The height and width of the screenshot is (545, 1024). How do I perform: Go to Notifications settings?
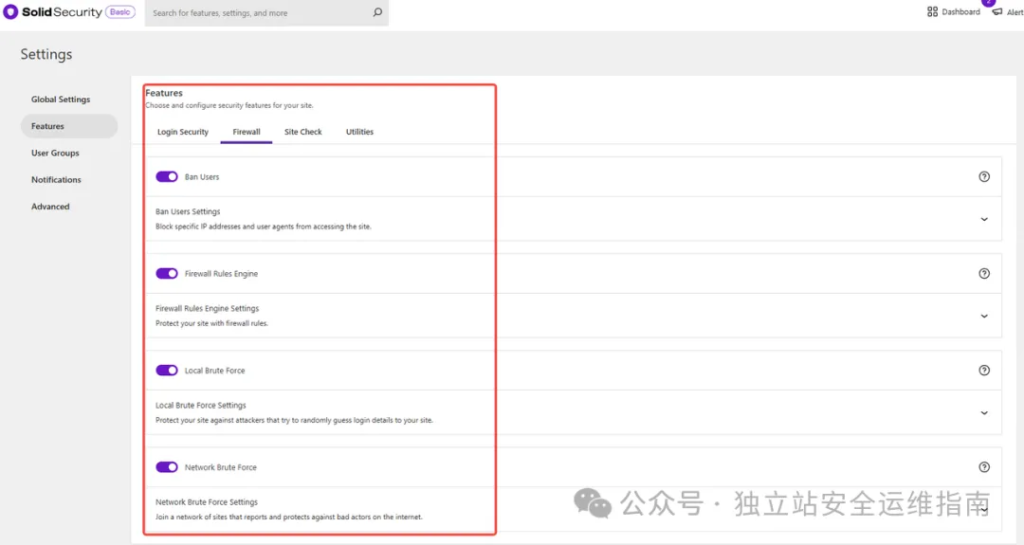(56, 179)
